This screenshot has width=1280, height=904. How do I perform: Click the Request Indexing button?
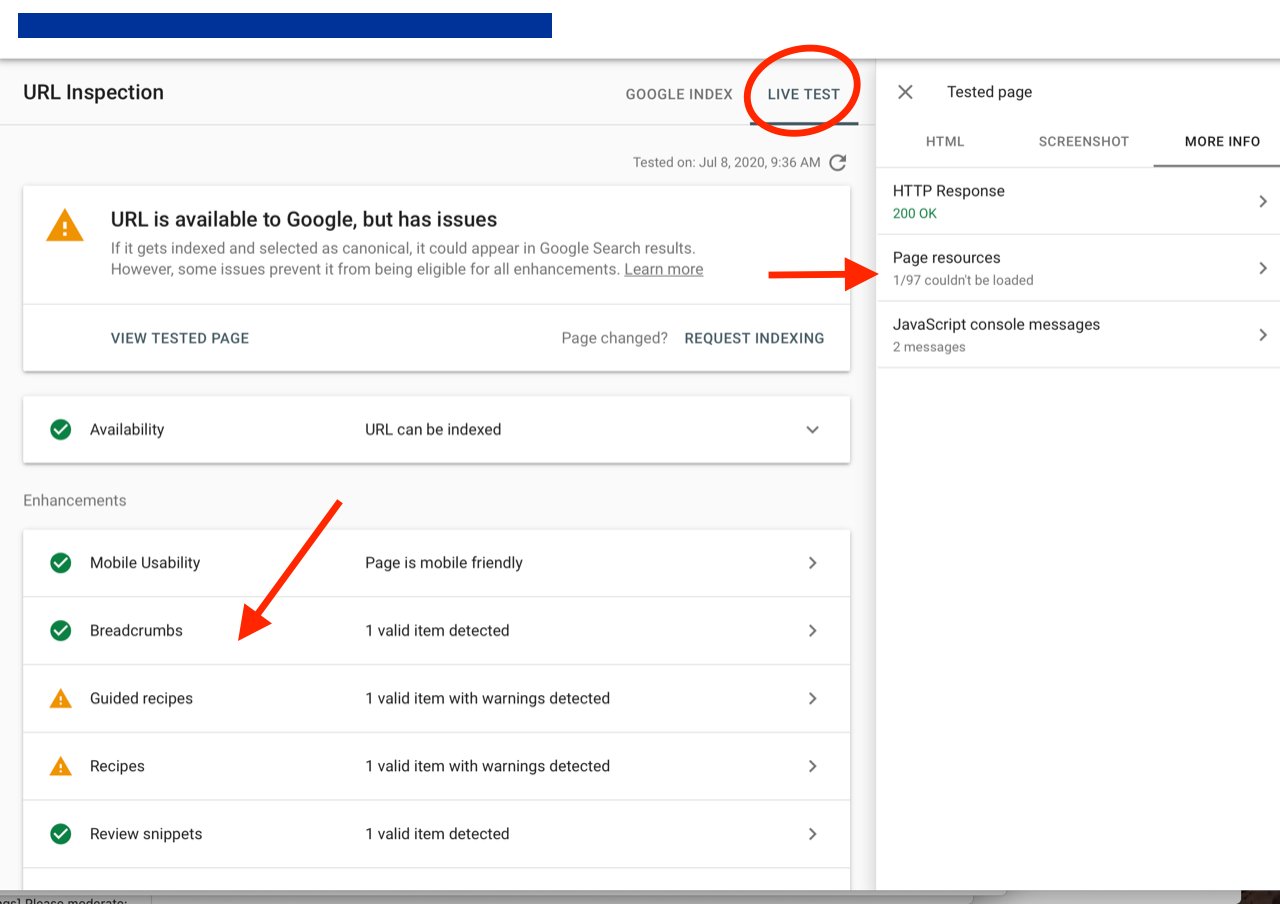point(754,338)
